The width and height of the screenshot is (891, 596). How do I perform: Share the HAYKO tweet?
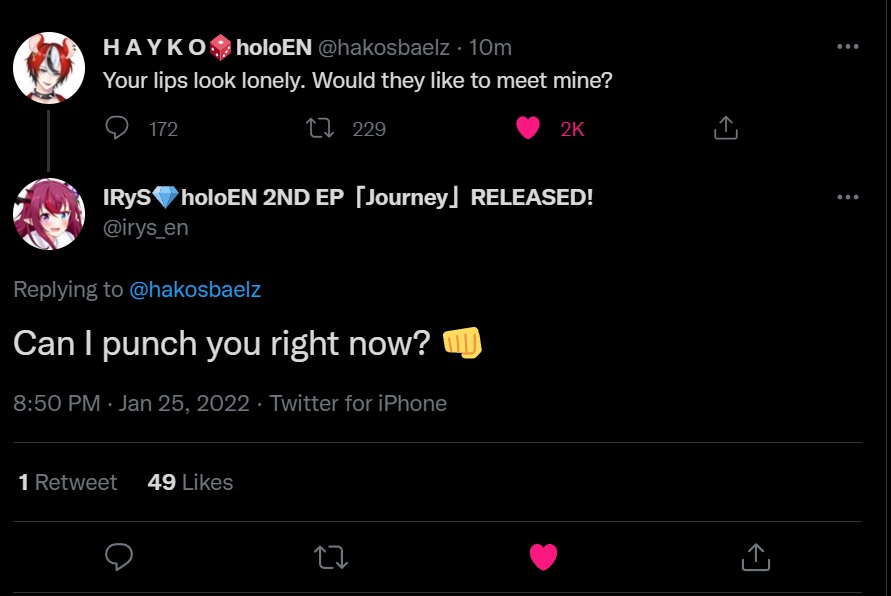pos(725,128)
